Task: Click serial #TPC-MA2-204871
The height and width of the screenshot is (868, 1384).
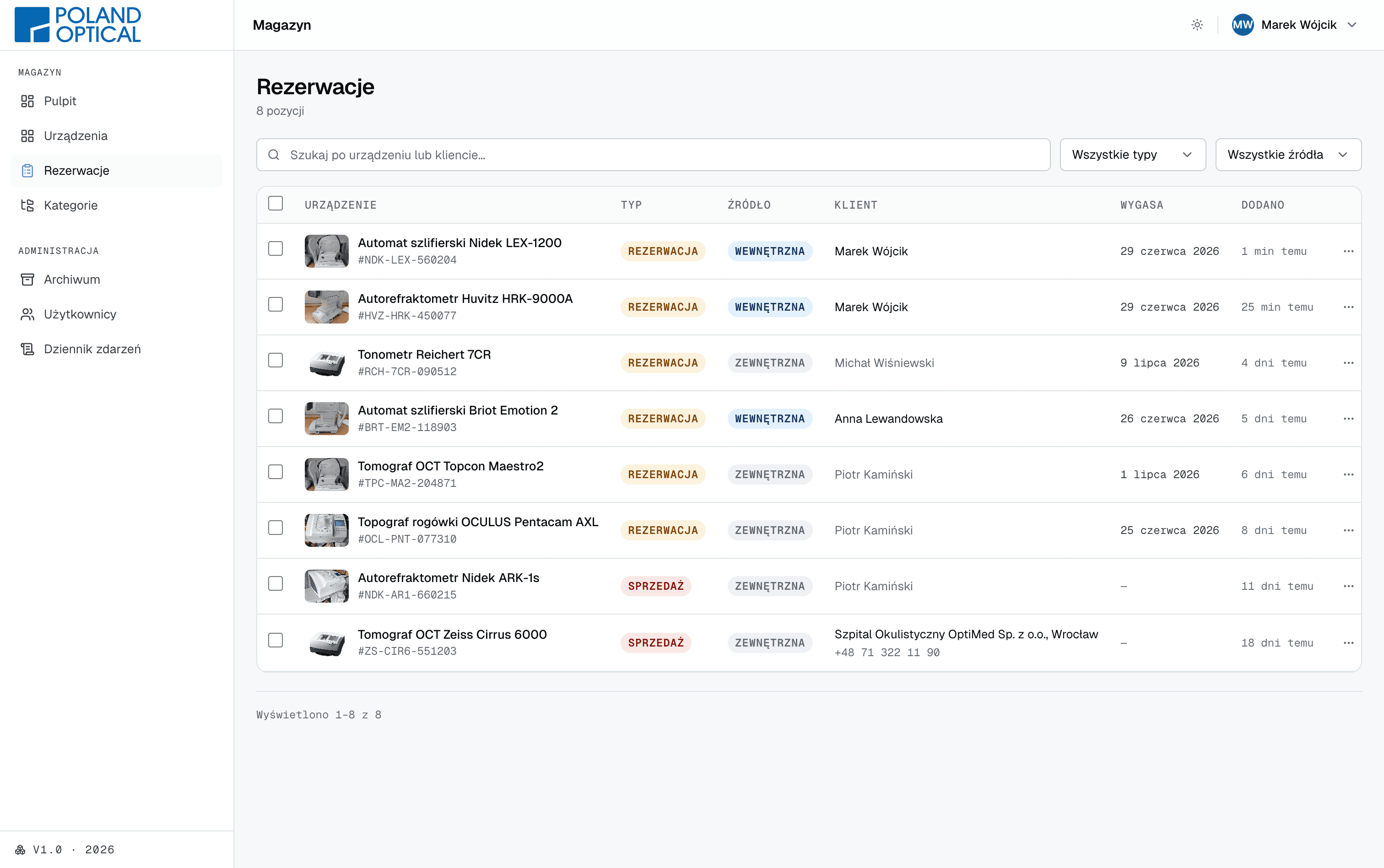Action: click(x=407, y=483)
